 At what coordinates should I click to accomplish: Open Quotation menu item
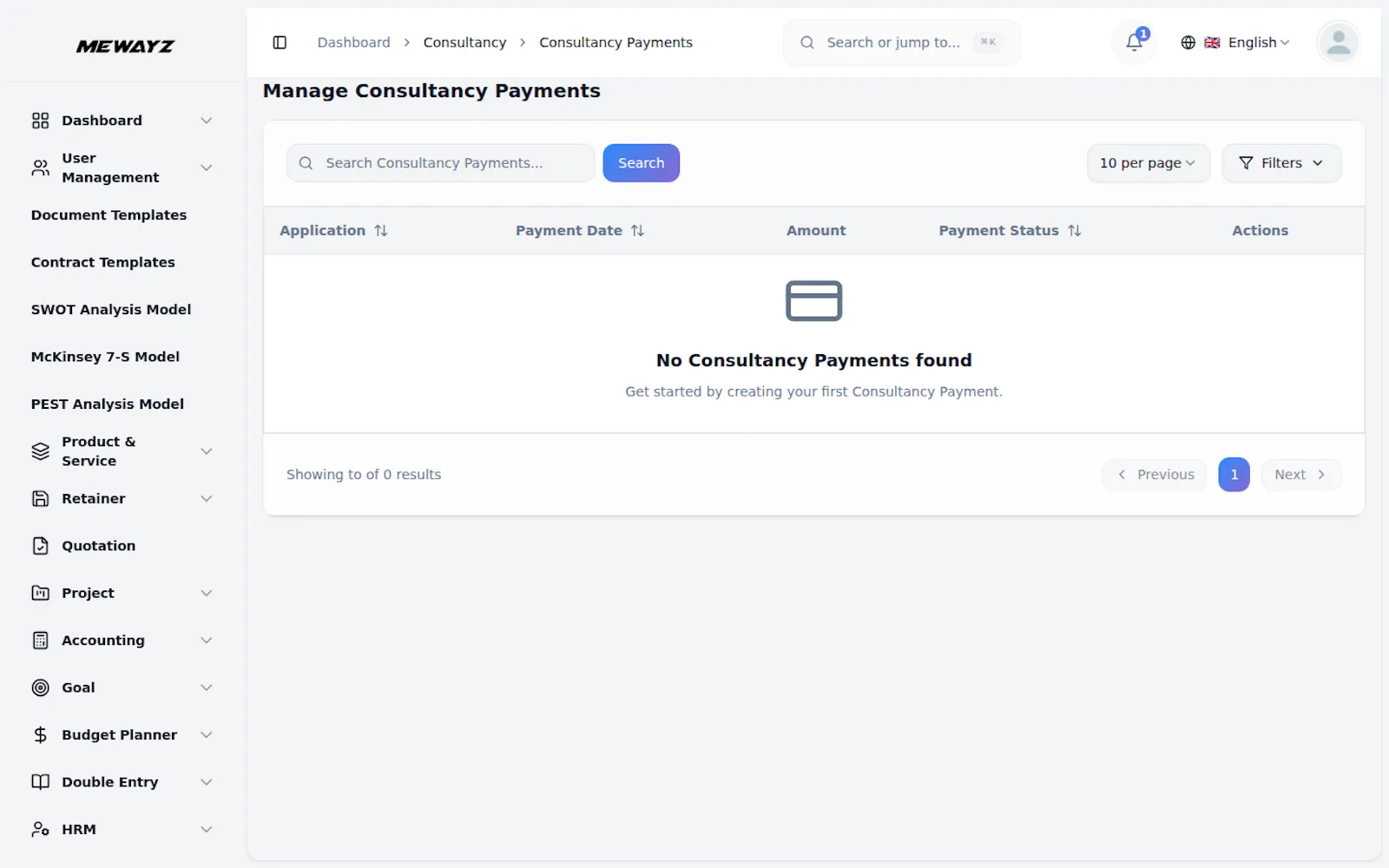point(98,546)
